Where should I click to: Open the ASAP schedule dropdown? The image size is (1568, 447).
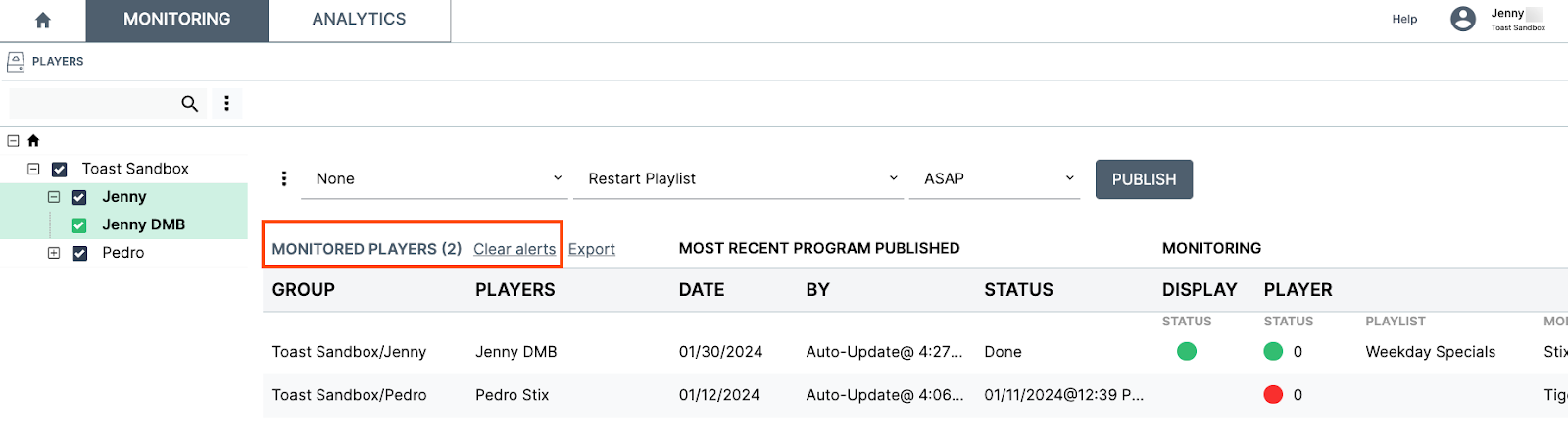(x=994, y=178)
